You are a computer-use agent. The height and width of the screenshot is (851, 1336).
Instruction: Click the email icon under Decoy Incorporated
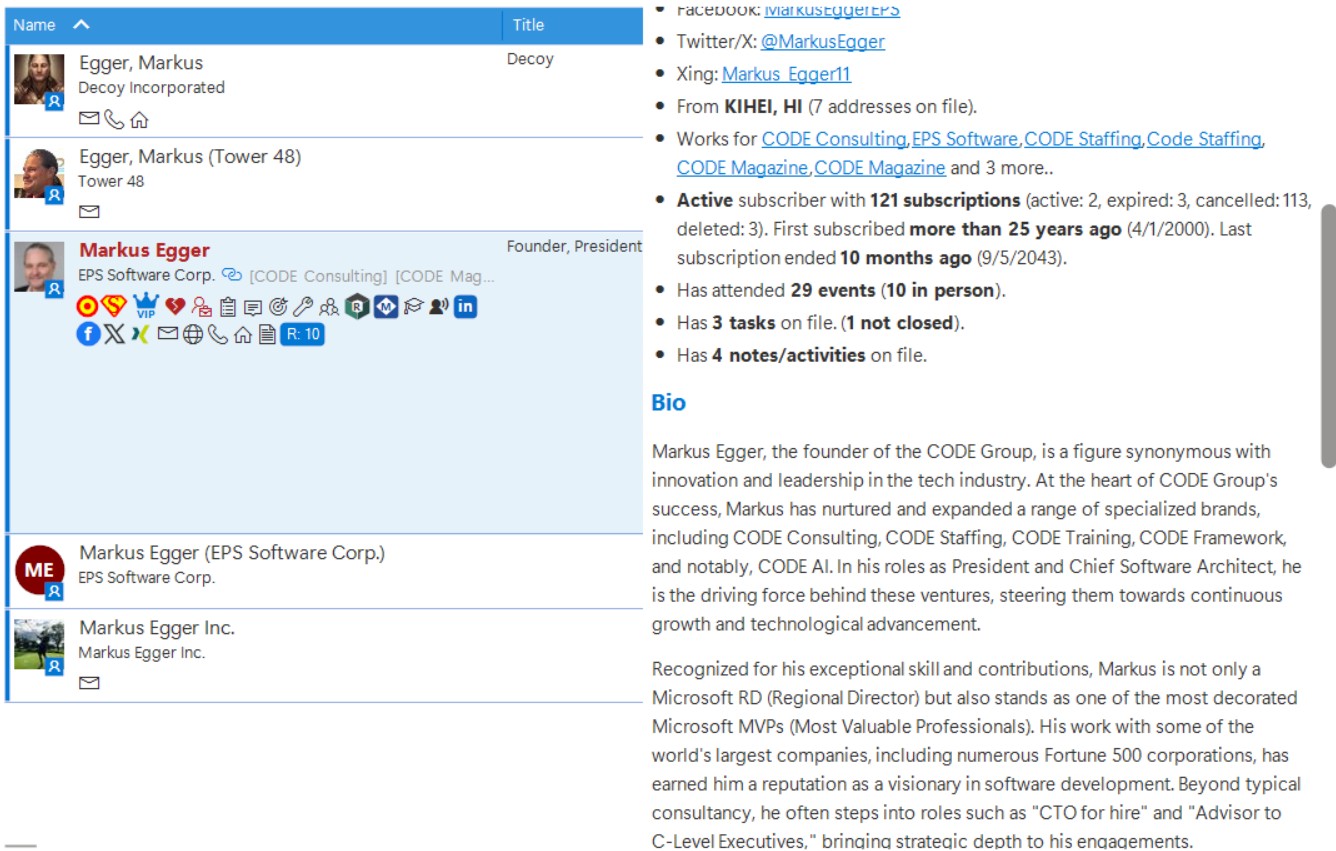89,119
